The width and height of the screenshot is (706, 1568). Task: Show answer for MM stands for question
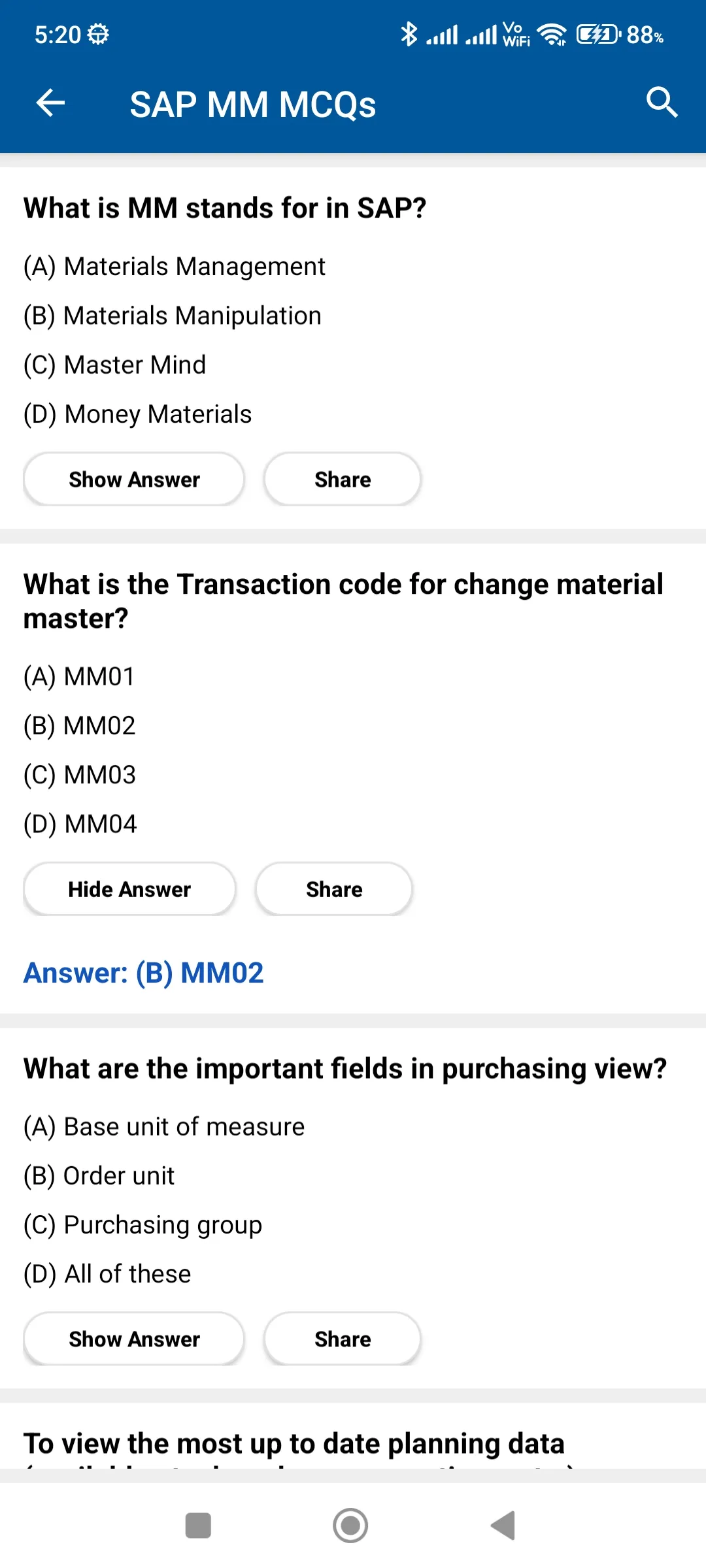134,480
